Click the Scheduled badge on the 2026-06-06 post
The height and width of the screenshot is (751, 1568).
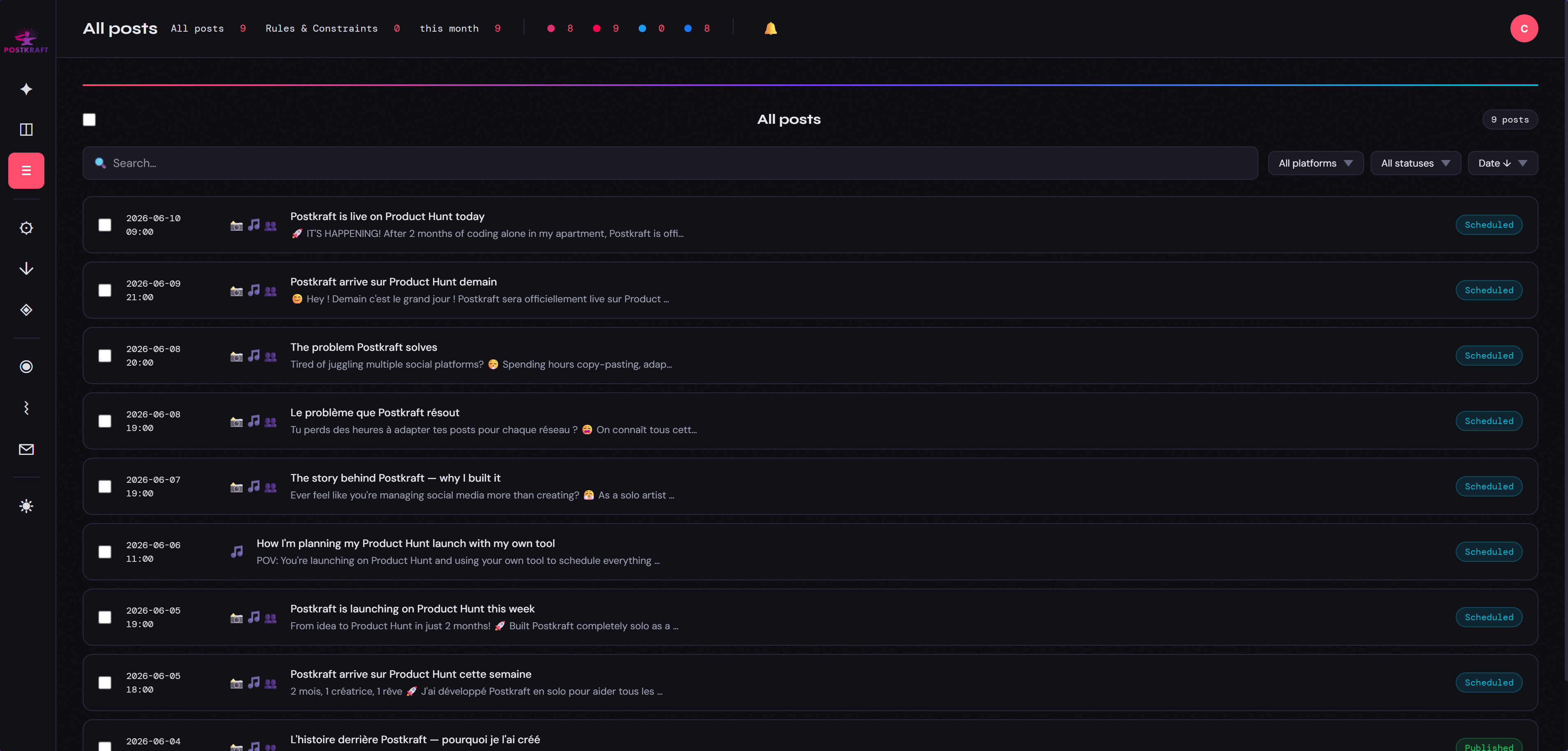(1489, 552)
